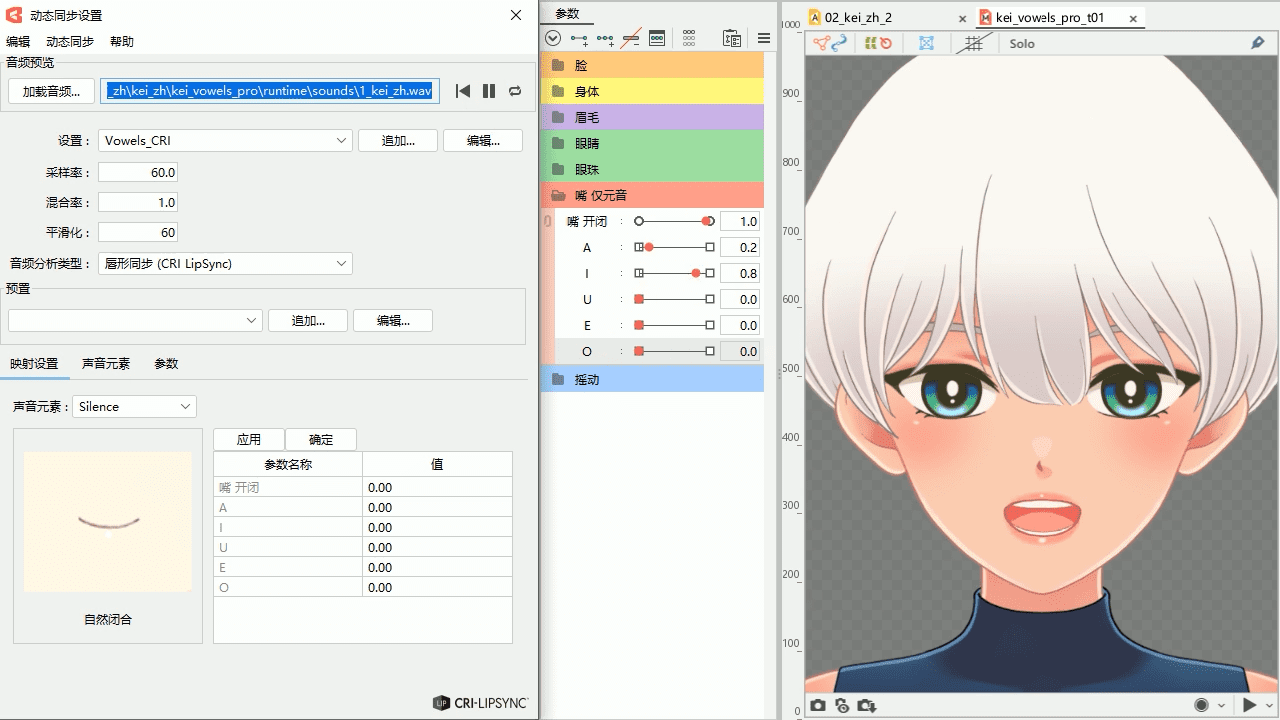Click the 嘴 开闭 parameter slider
Screen dimensions: 1280x720
click(x=674, y=221)
